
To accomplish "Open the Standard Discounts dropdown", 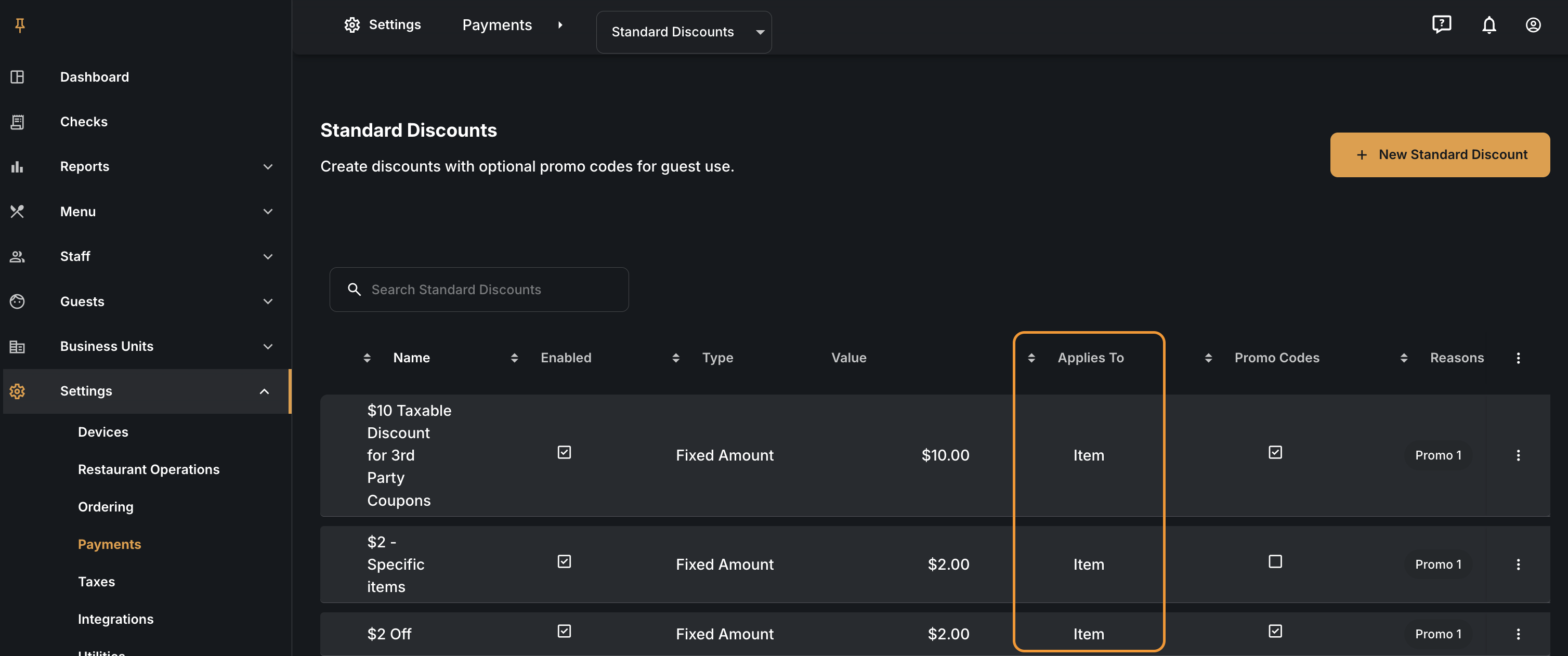I will point(684,32).
